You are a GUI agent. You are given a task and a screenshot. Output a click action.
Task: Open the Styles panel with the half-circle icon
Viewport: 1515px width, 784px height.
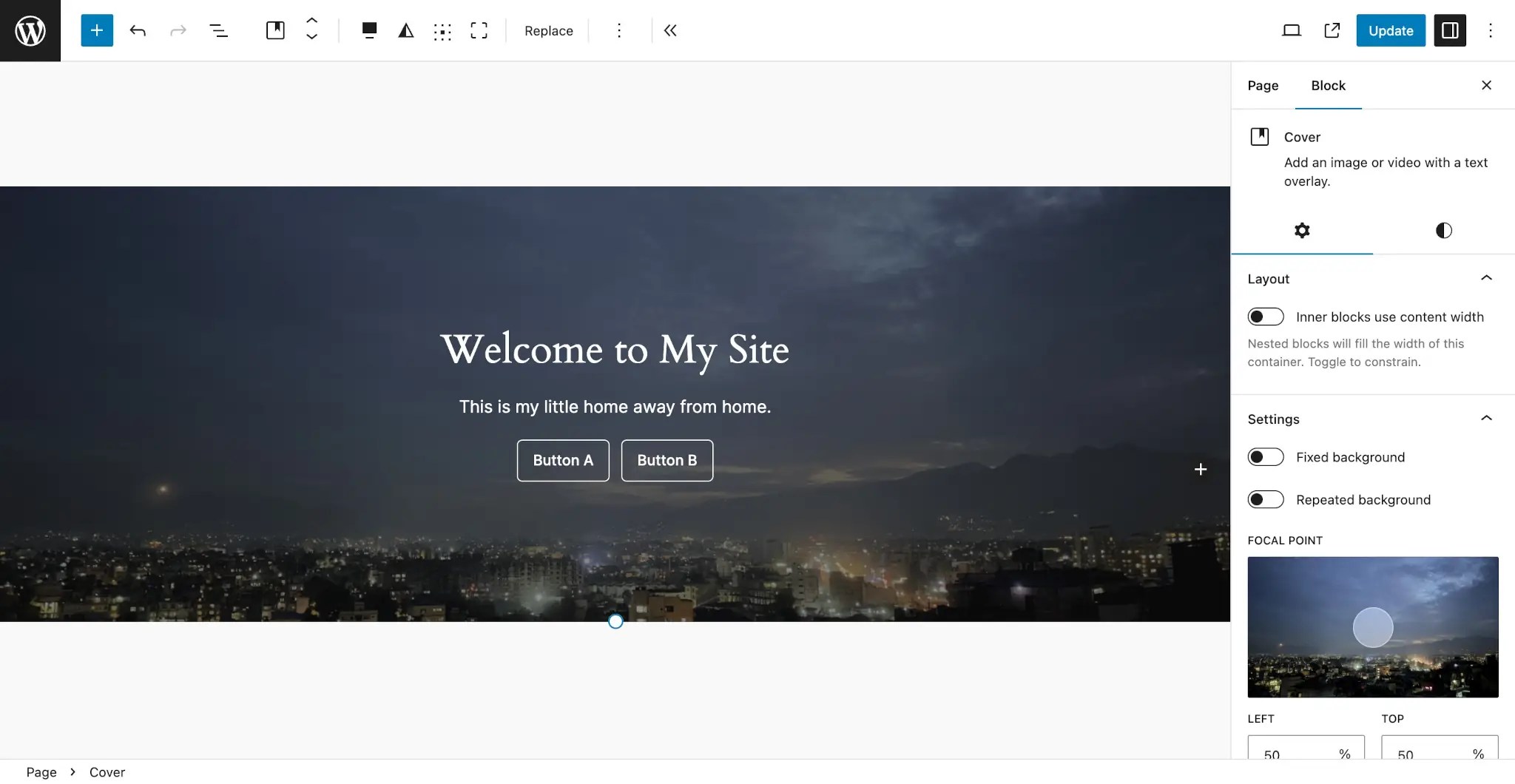(1443, 230)
